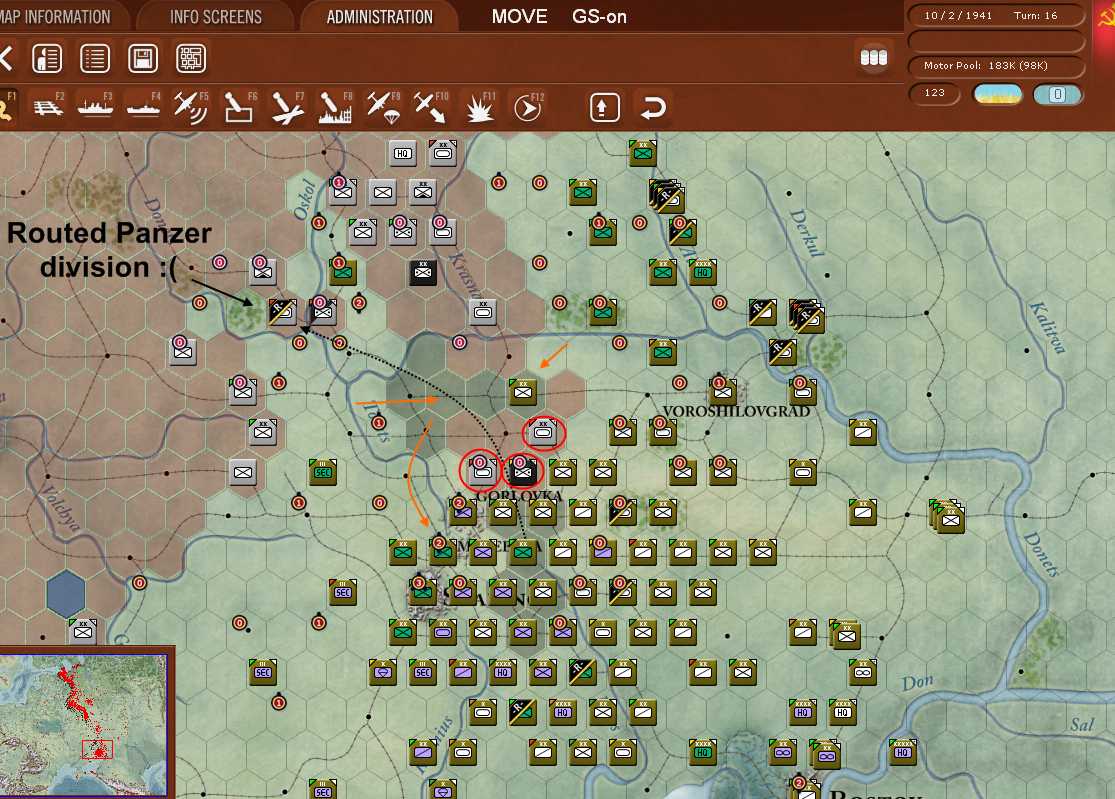Select the F1 move mode icon
This screenshot has width=1115, height=799.
(x=7, y=107)
